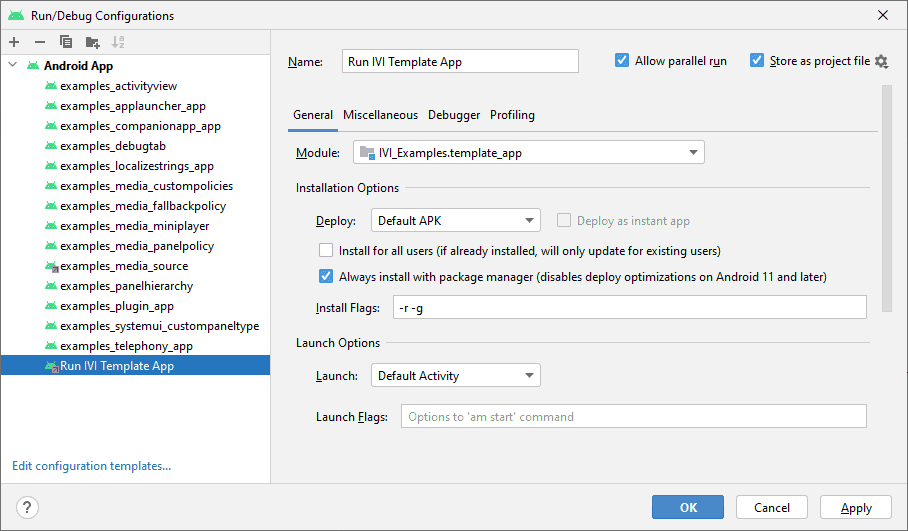Screen dimensions: 908x531
Task: Open Edit configuration templates link
Action: click(91, 465)
